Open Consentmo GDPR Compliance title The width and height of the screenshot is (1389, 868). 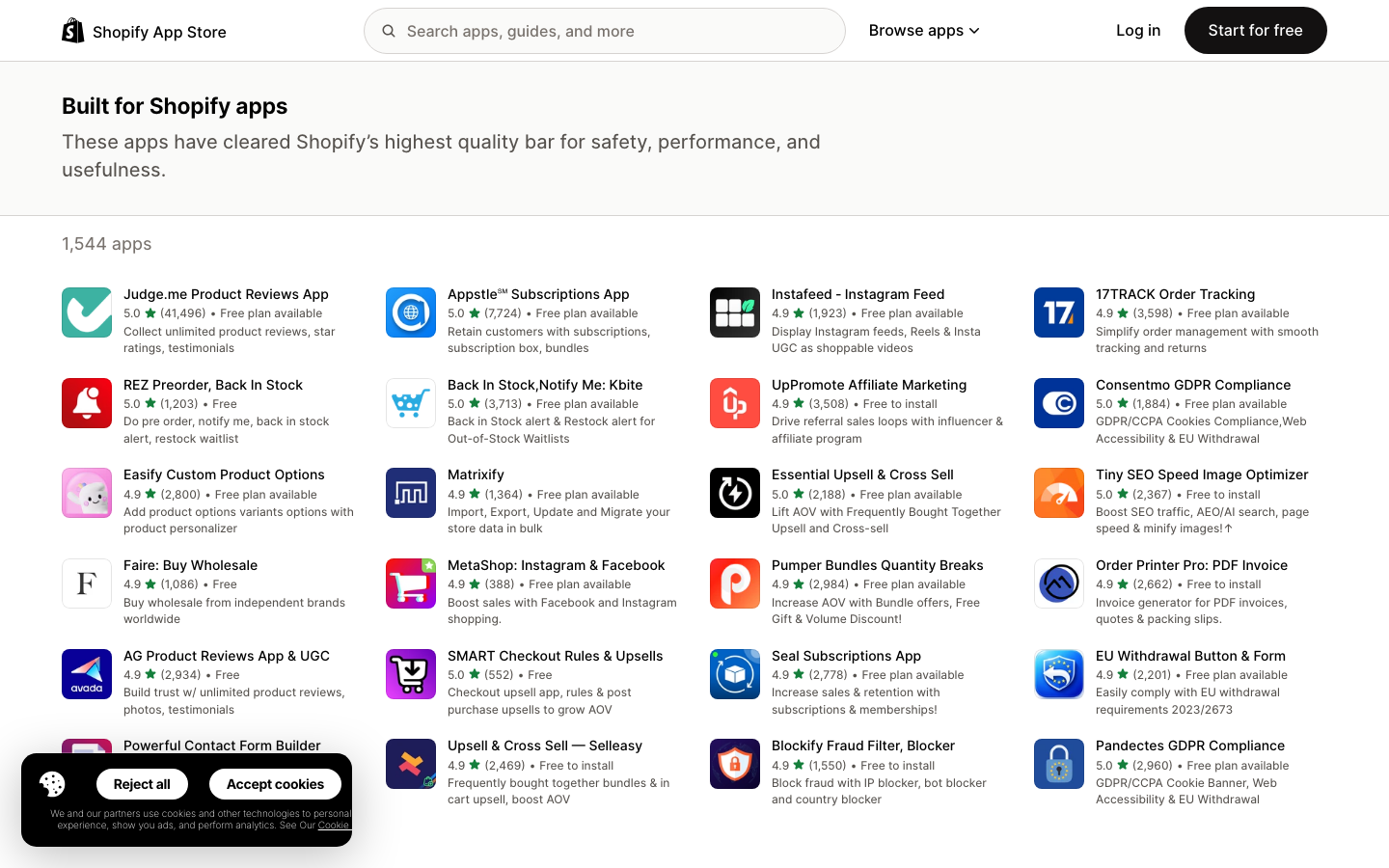[1193, 385]
